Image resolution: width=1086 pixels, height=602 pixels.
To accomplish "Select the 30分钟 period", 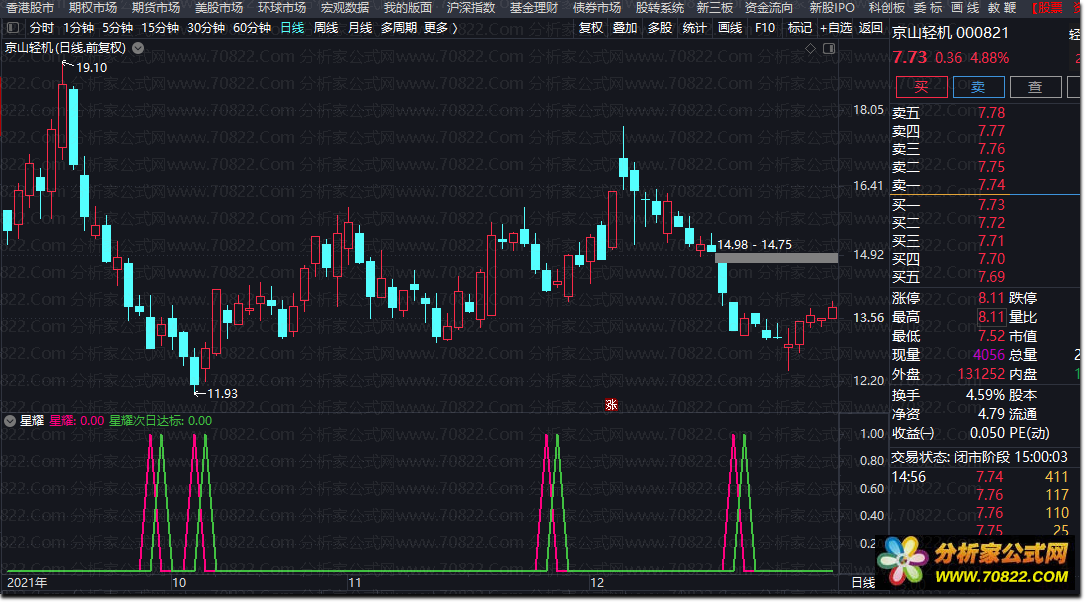I will pos(206,28).
